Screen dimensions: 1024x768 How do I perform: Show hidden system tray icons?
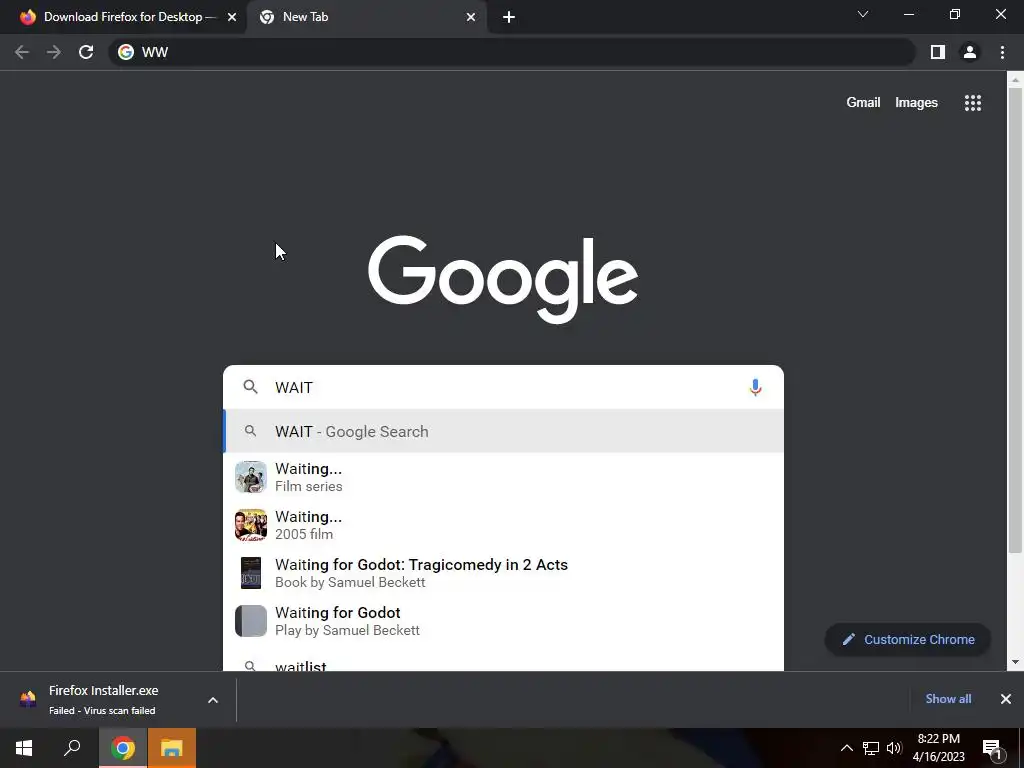846,748
